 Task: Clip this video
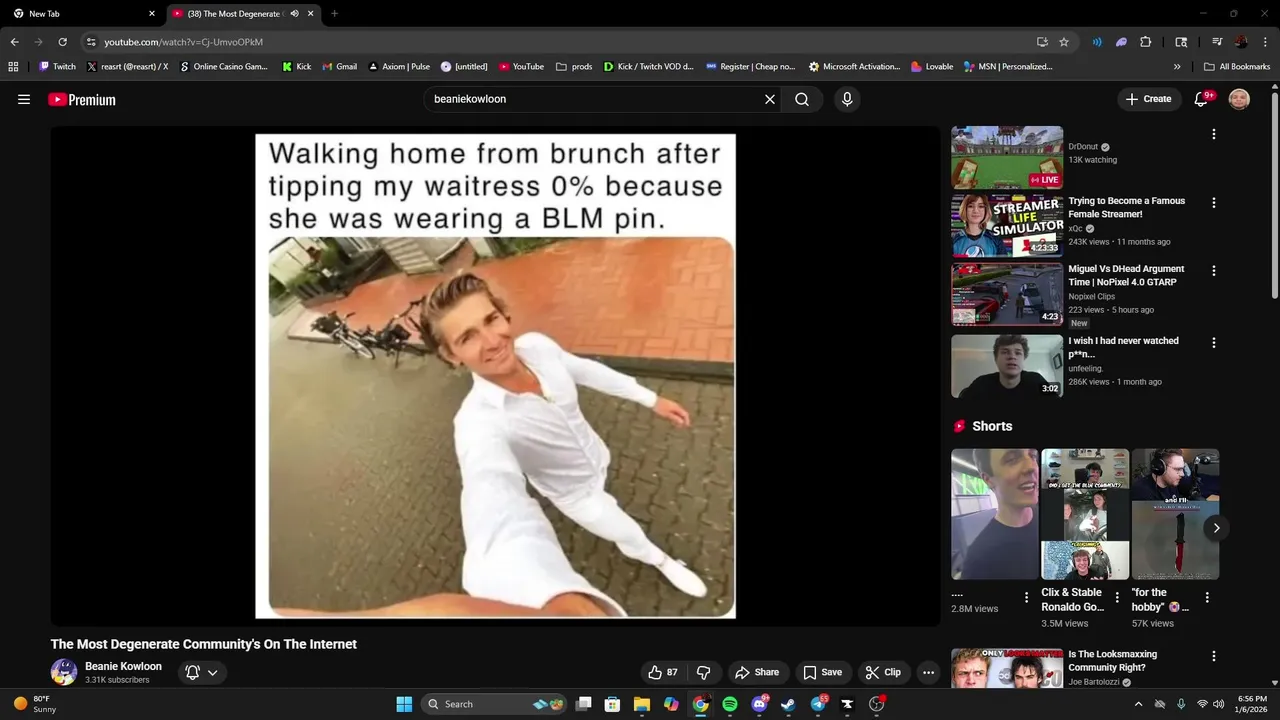point(883,672)
